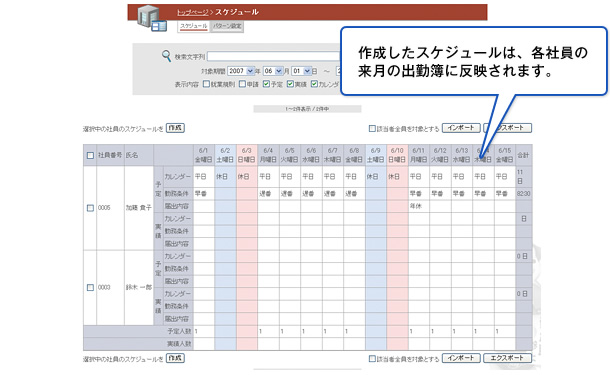Click the 6/10 日曜日 column header
Screen dimensions: 610x375
[x=397, y=155]
